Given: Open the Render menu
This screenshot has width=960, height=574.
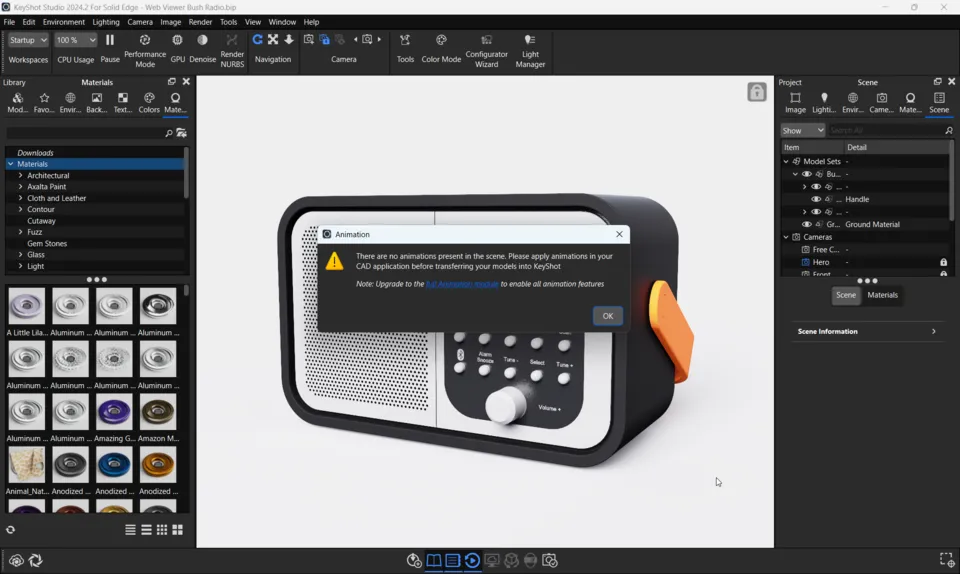Looking at the screenshot, I should coord(200,22).
